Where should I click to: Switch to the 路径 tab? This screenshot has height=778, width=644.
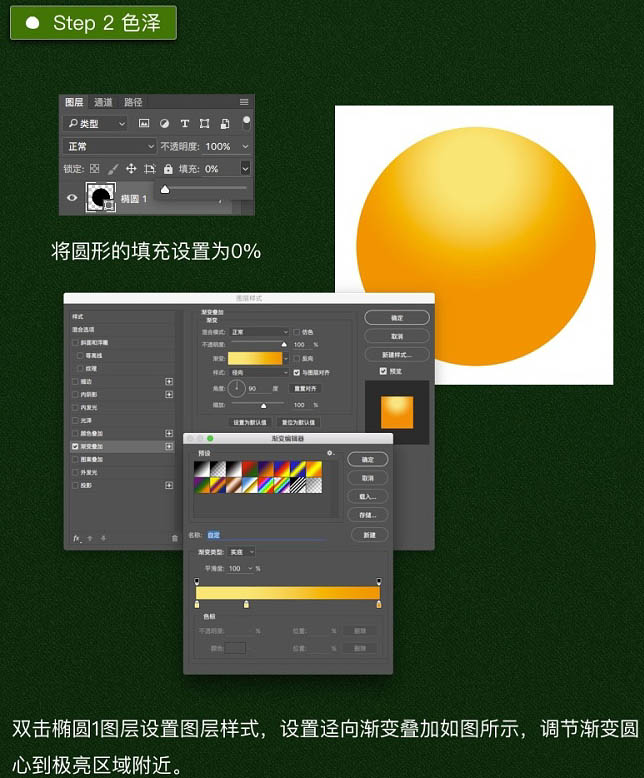tap(133, 102)
